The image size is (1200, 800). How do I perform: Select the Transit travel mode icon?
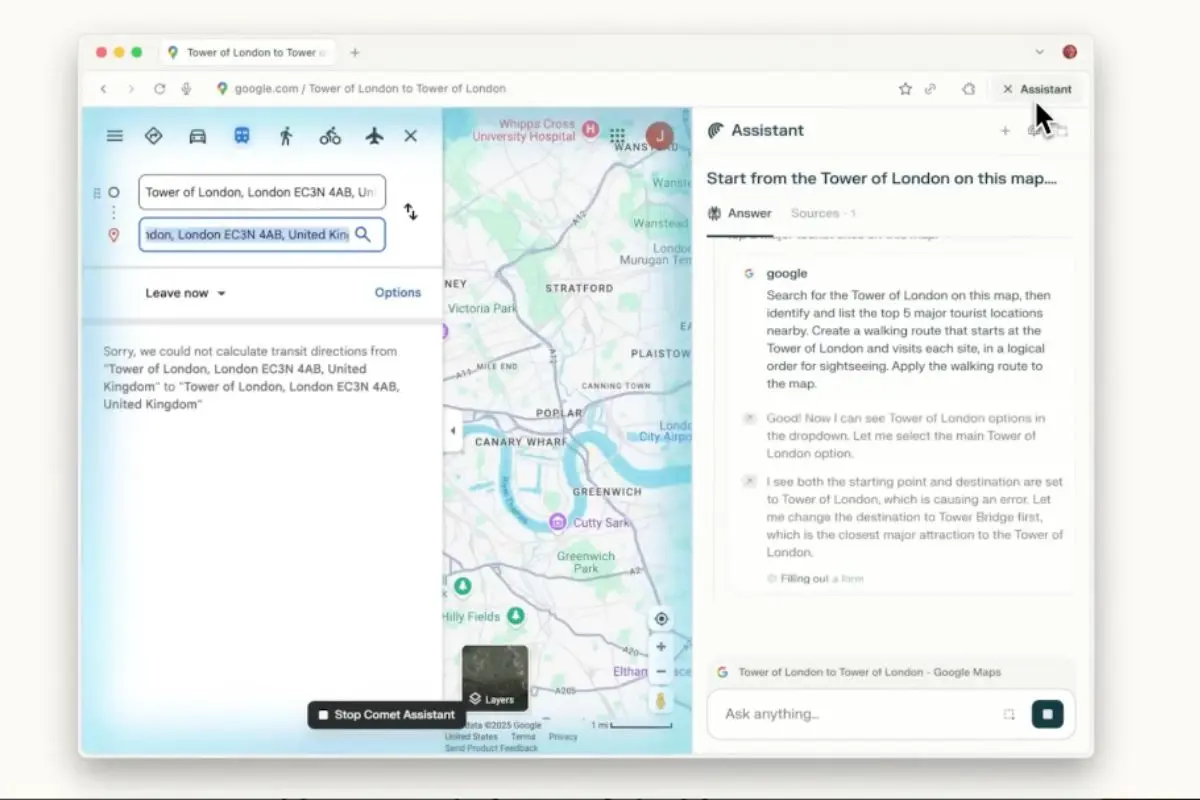pyautogui.click(x=241, y=135)
